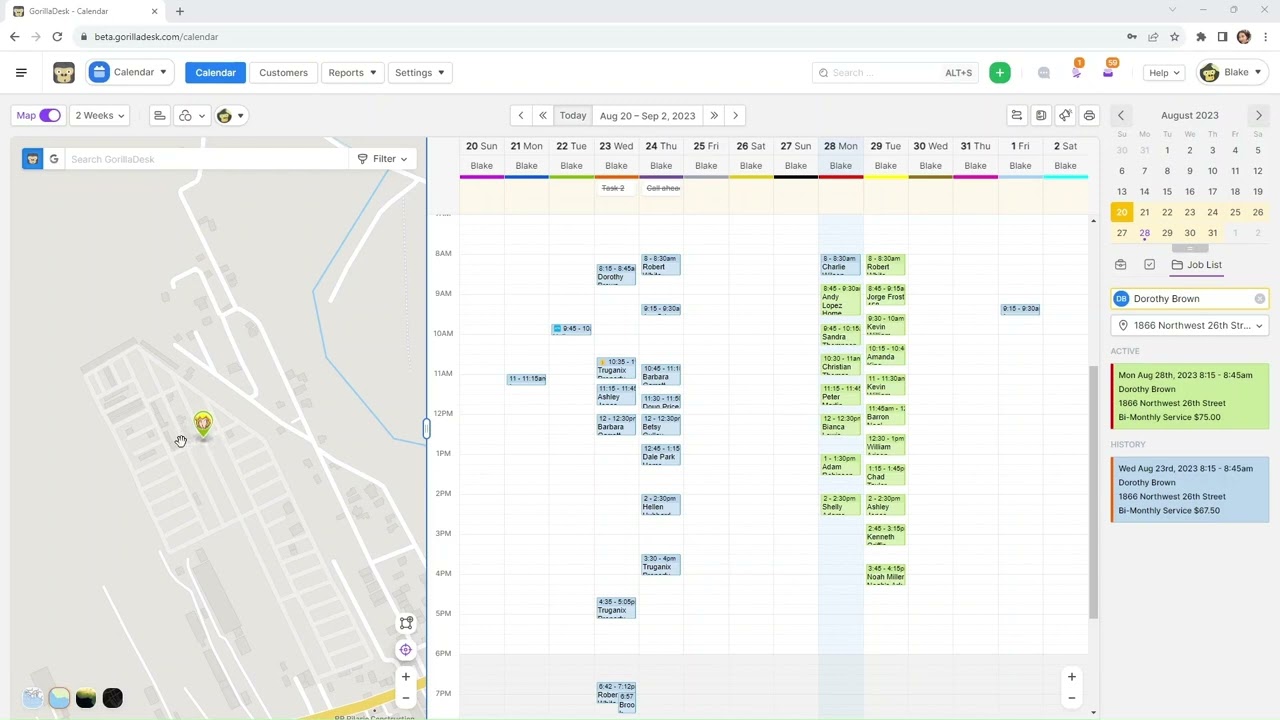
Task: Print the calendar with printer icon
Action: click(x=1089, y=115)
